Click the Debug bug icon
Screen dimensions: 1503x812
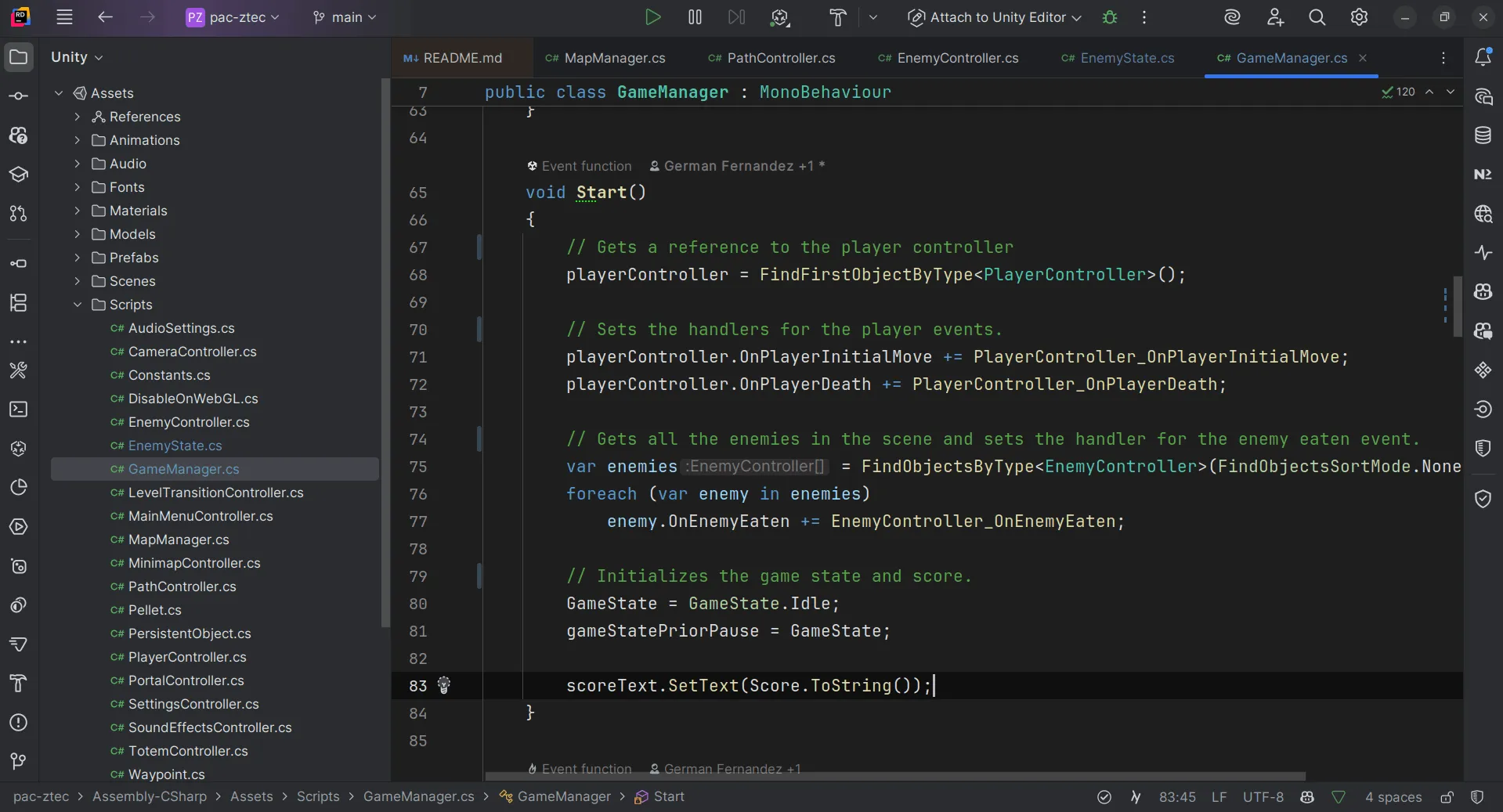(1109, 17)
